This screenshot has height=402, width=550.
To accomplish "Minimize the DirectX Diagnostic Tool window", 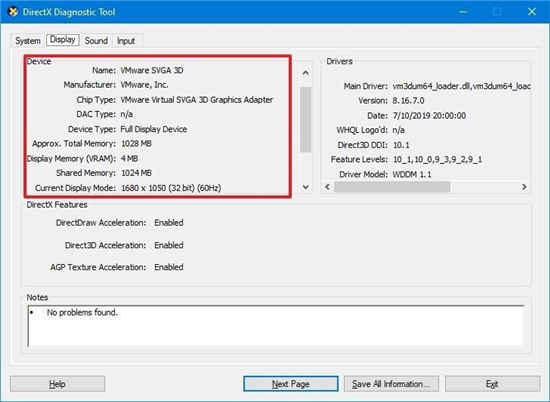I will point(463,12).
